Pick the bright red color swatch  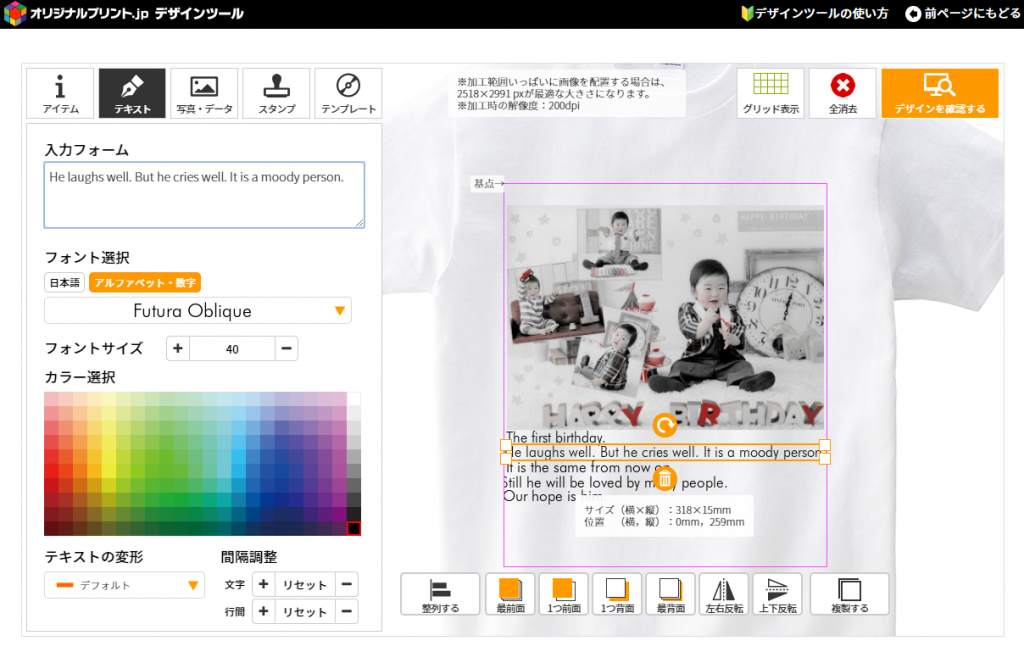click(x=51, y=471)
